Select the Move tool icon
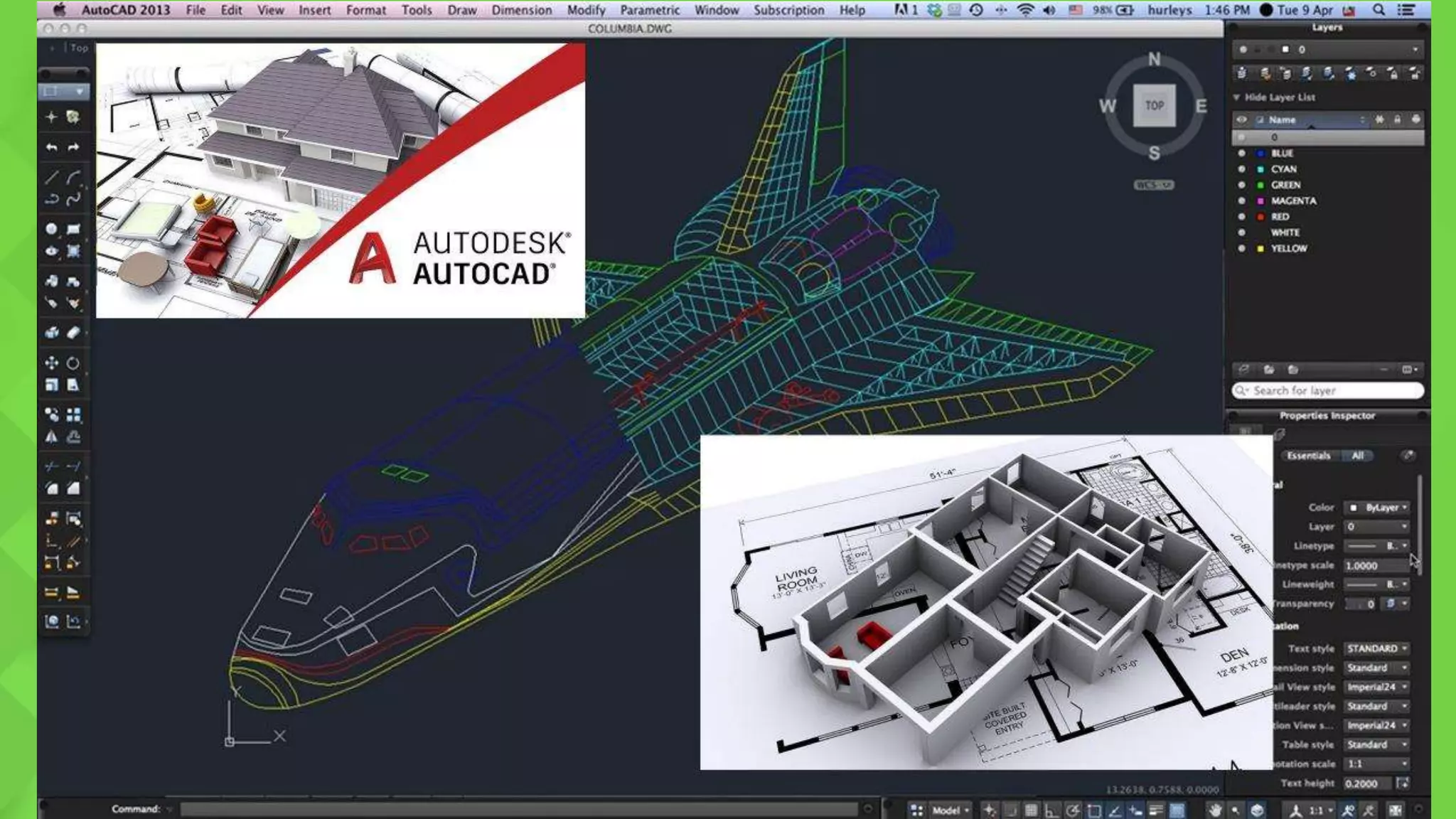This screenshot has height=819, width=1456. [52, 363]
